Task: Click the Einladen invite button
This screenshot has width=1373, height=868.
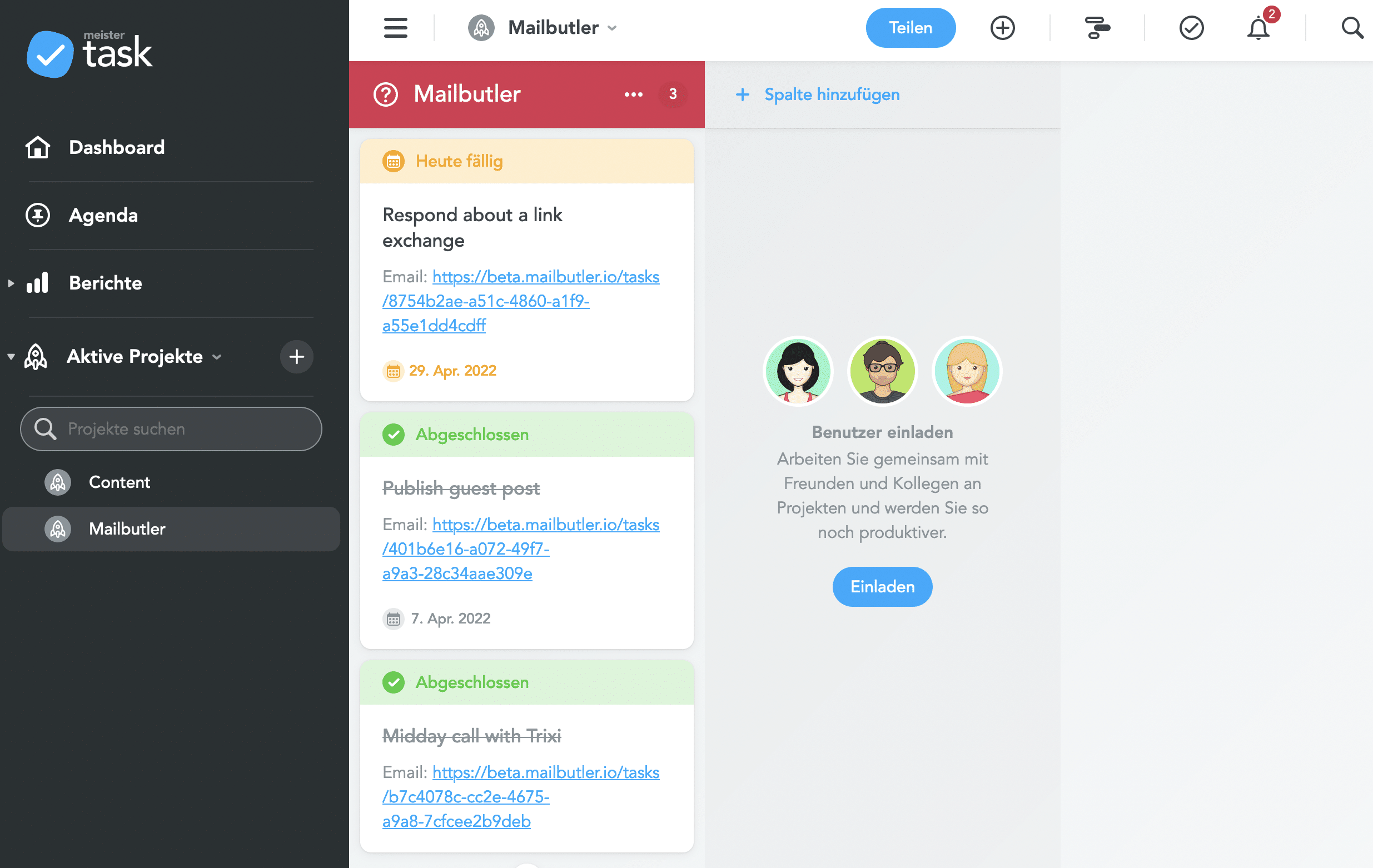Action: pos(882,586)
